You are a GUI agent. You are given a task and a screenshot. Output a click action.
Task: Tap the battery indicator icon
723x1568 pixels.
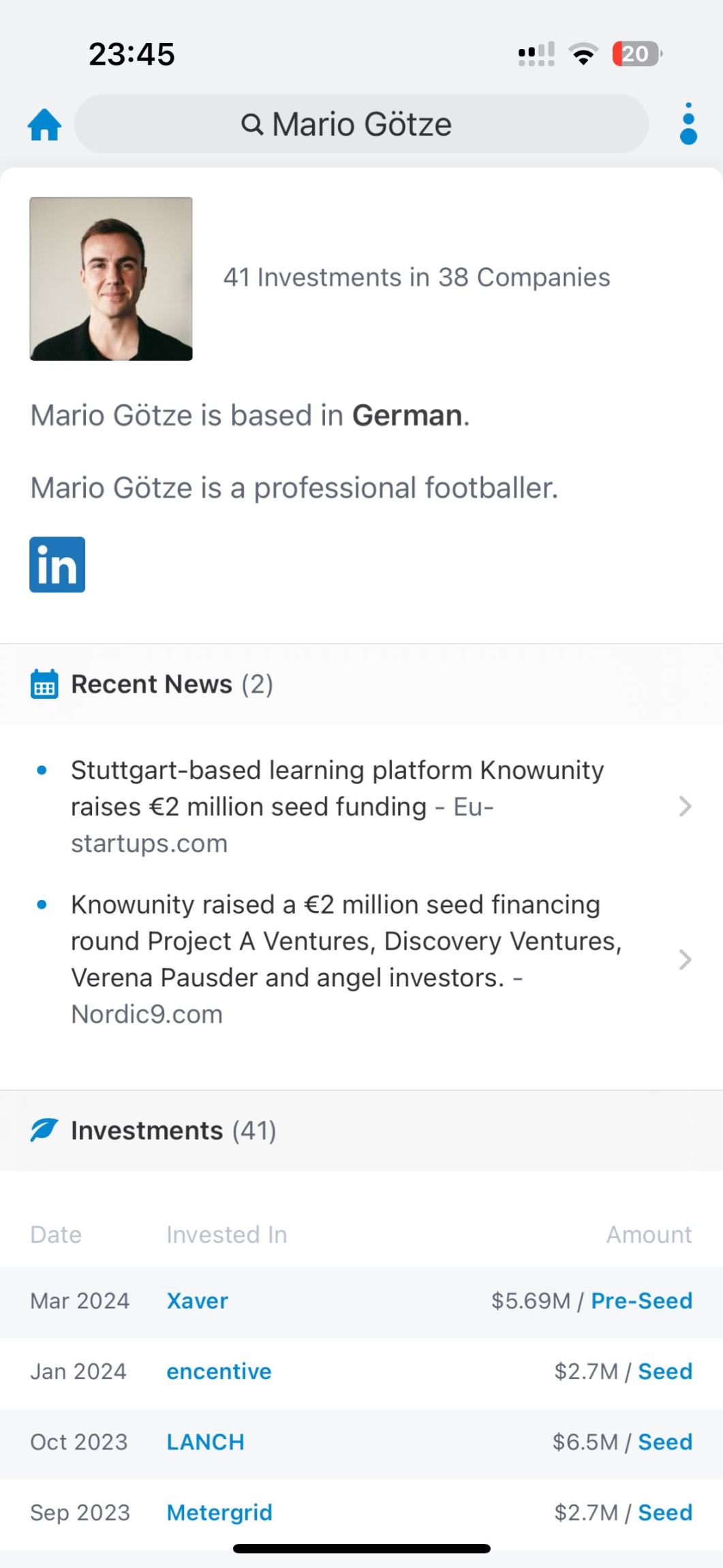636,54
